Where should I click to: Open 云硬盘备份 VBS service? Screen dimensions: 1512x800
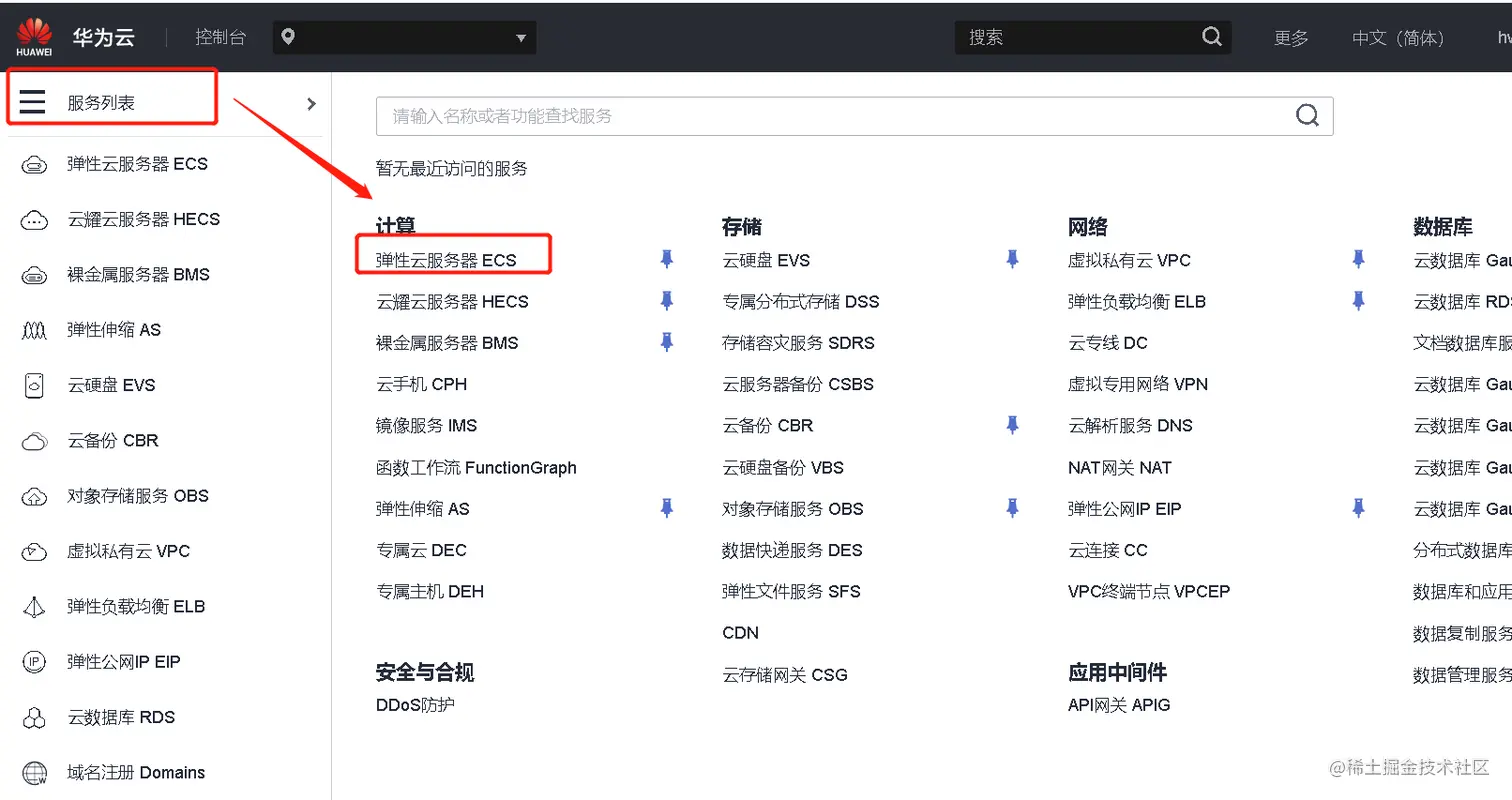783,467
